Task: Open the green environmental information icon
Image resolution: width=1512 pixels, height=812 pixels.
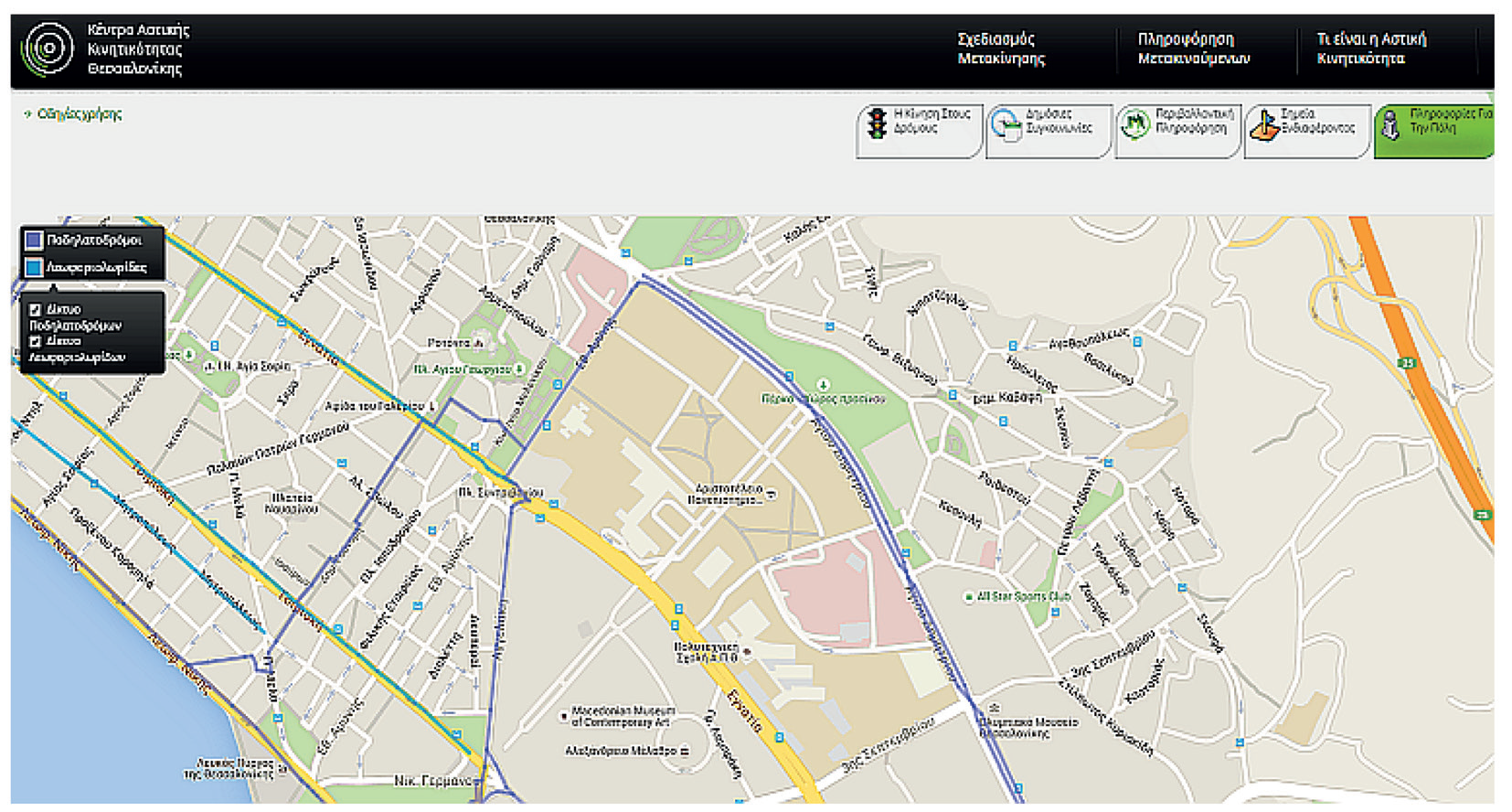Action: tap(1134, 123)
